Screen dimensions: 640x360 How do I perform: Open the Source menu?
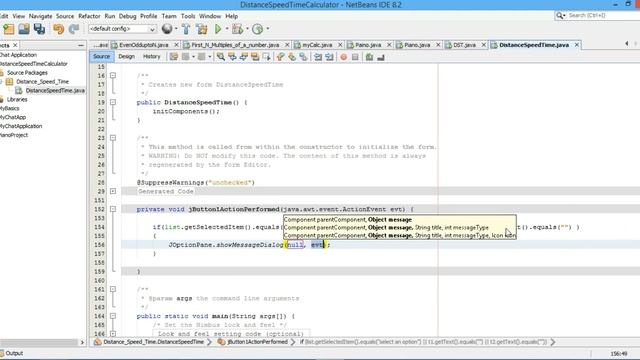tap(65, 16)
